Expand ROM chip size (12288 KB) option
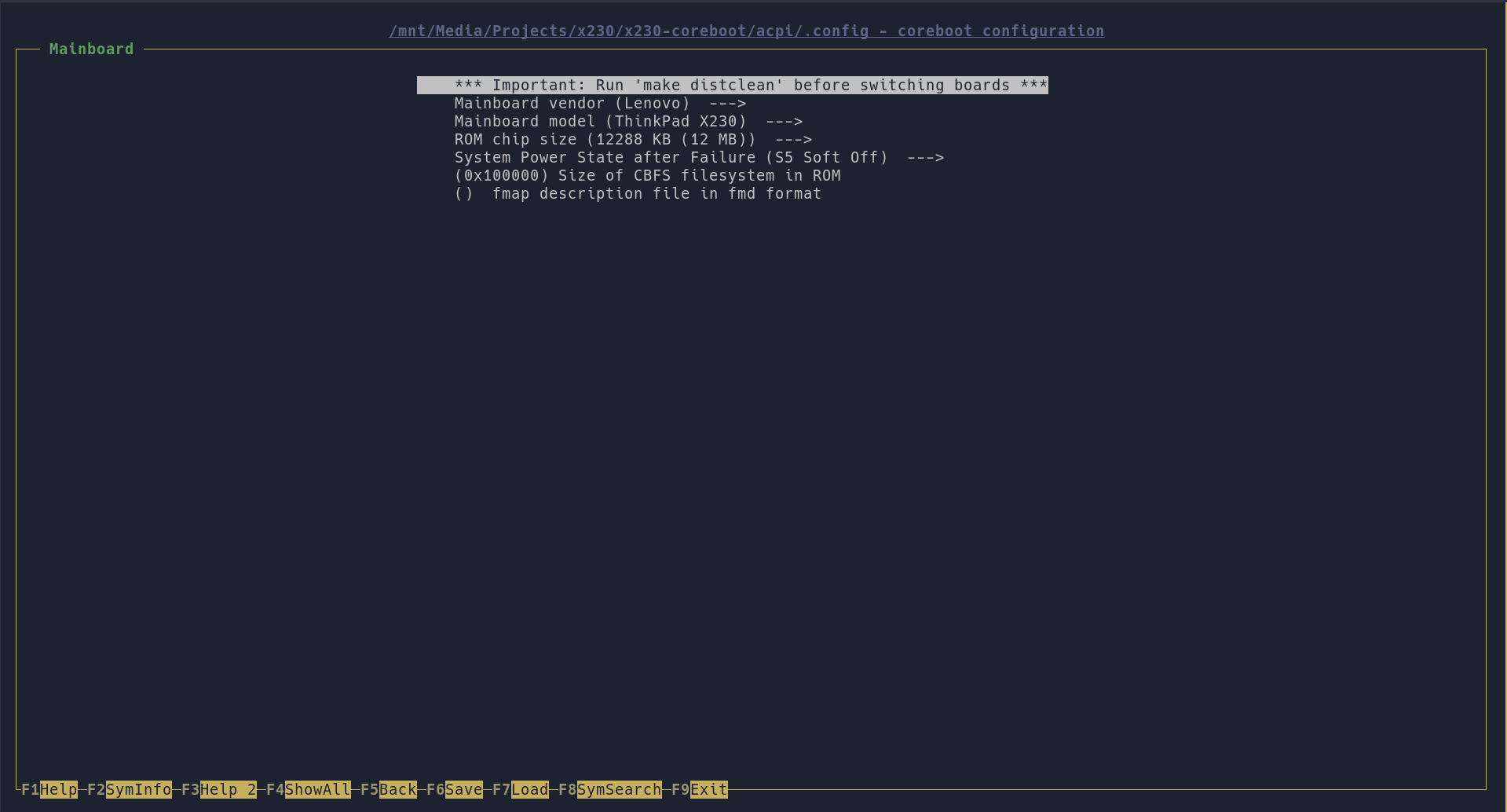1507x812 pixels. click(x=633, y=140)
